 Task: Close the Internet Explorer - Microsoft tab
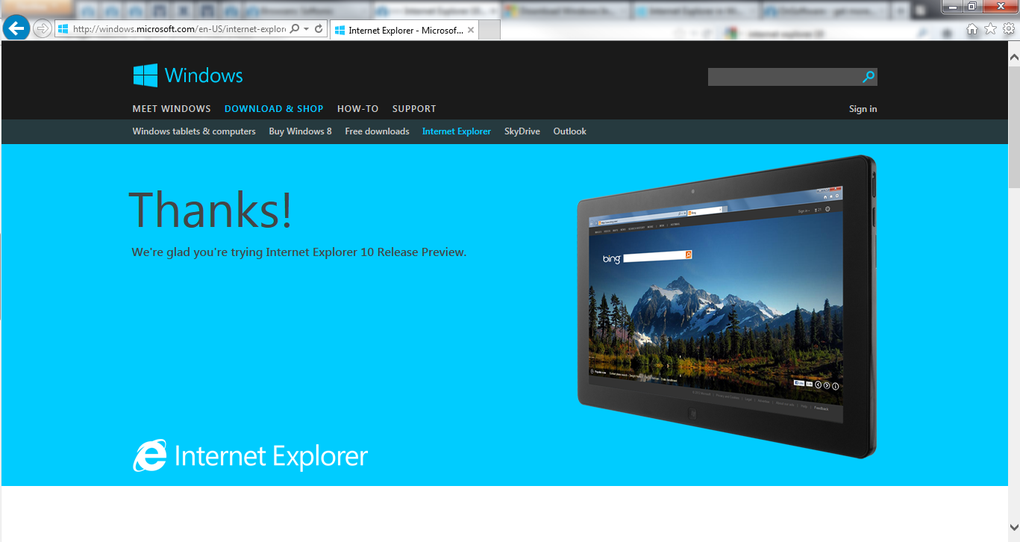coord(470,30)
